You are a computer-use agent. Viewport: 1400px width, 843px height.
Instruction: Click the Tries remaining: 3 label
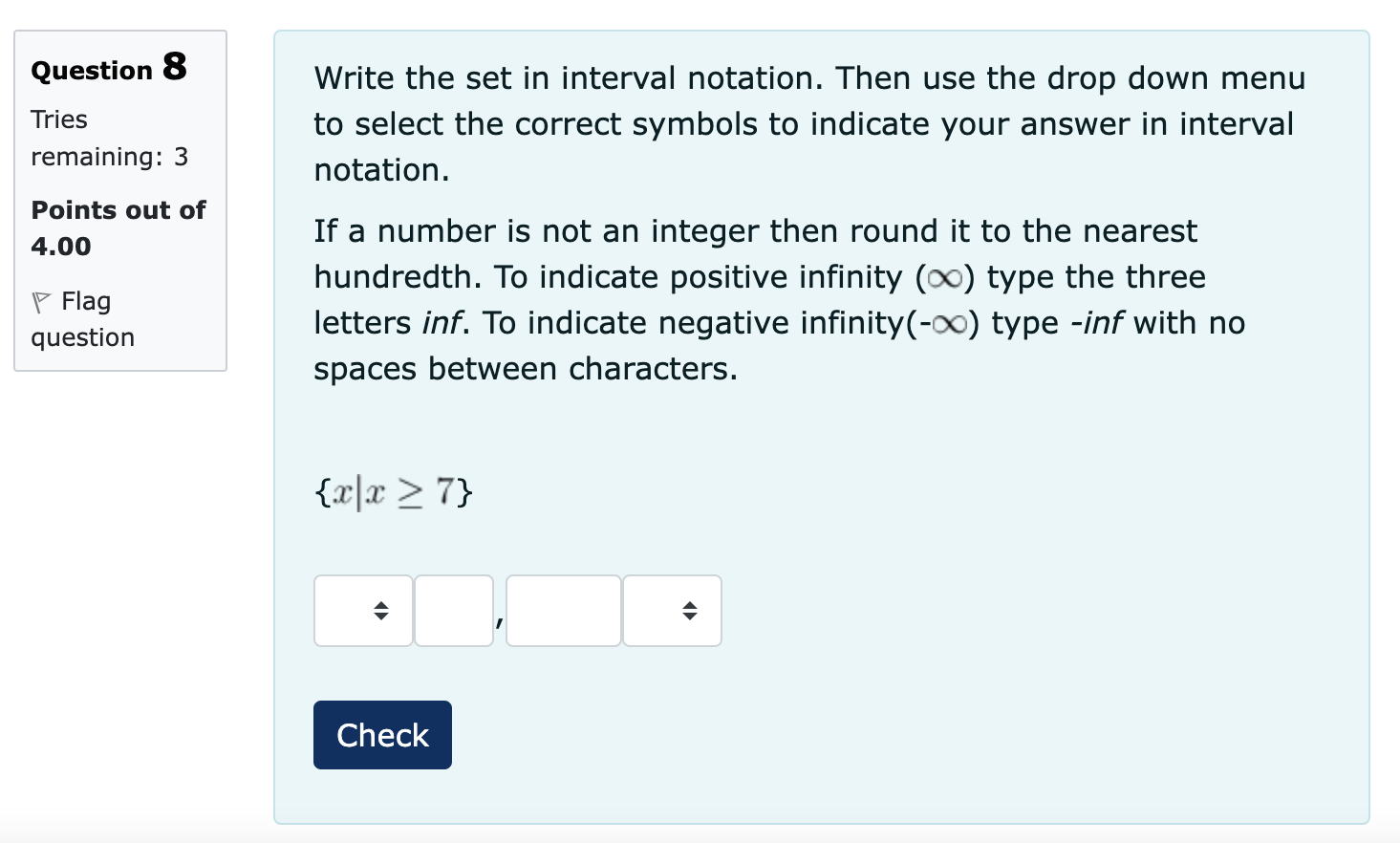[x=109, y=138]
